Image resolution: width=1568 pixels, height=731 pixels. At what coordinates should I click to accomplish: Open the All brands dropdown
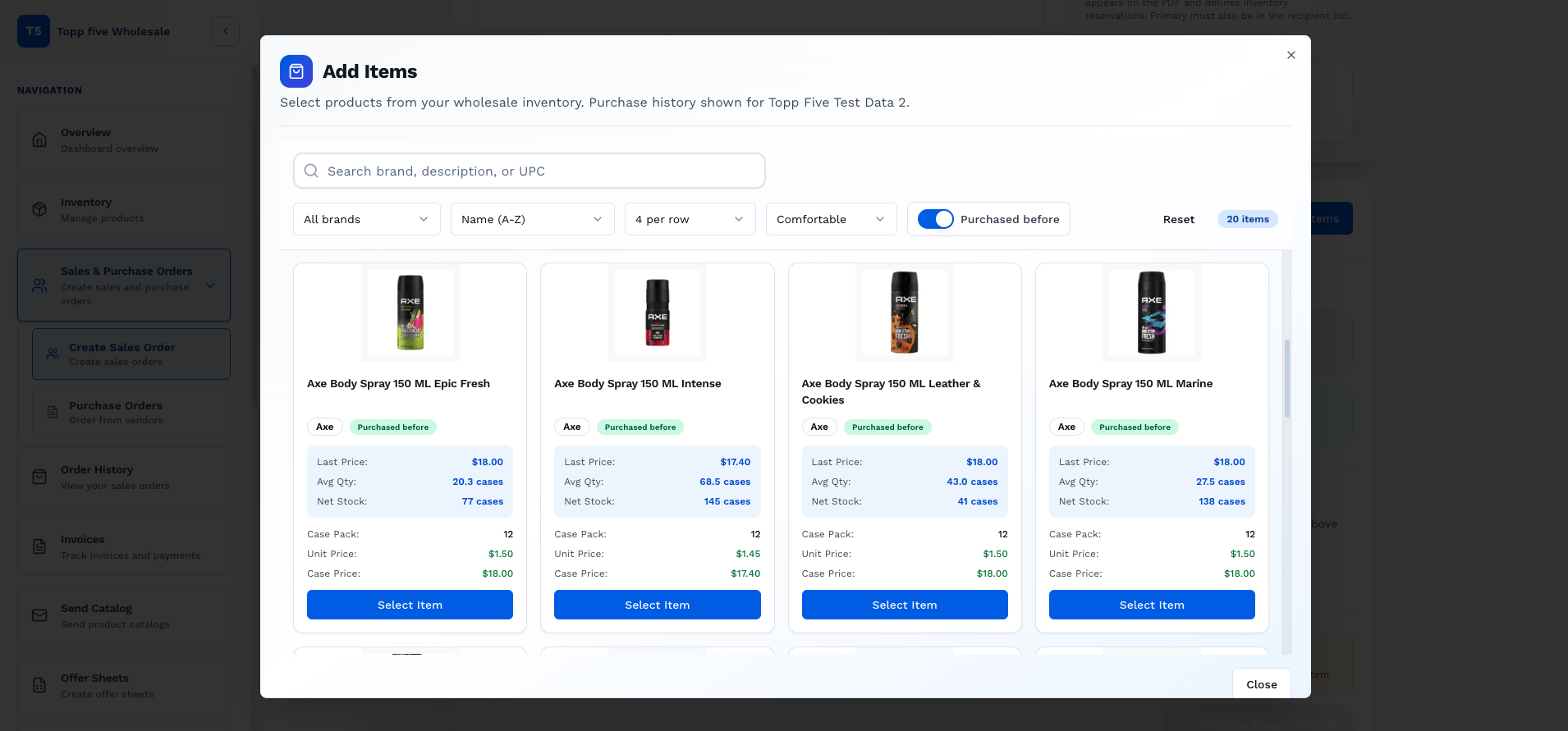(x=366, y=219)
